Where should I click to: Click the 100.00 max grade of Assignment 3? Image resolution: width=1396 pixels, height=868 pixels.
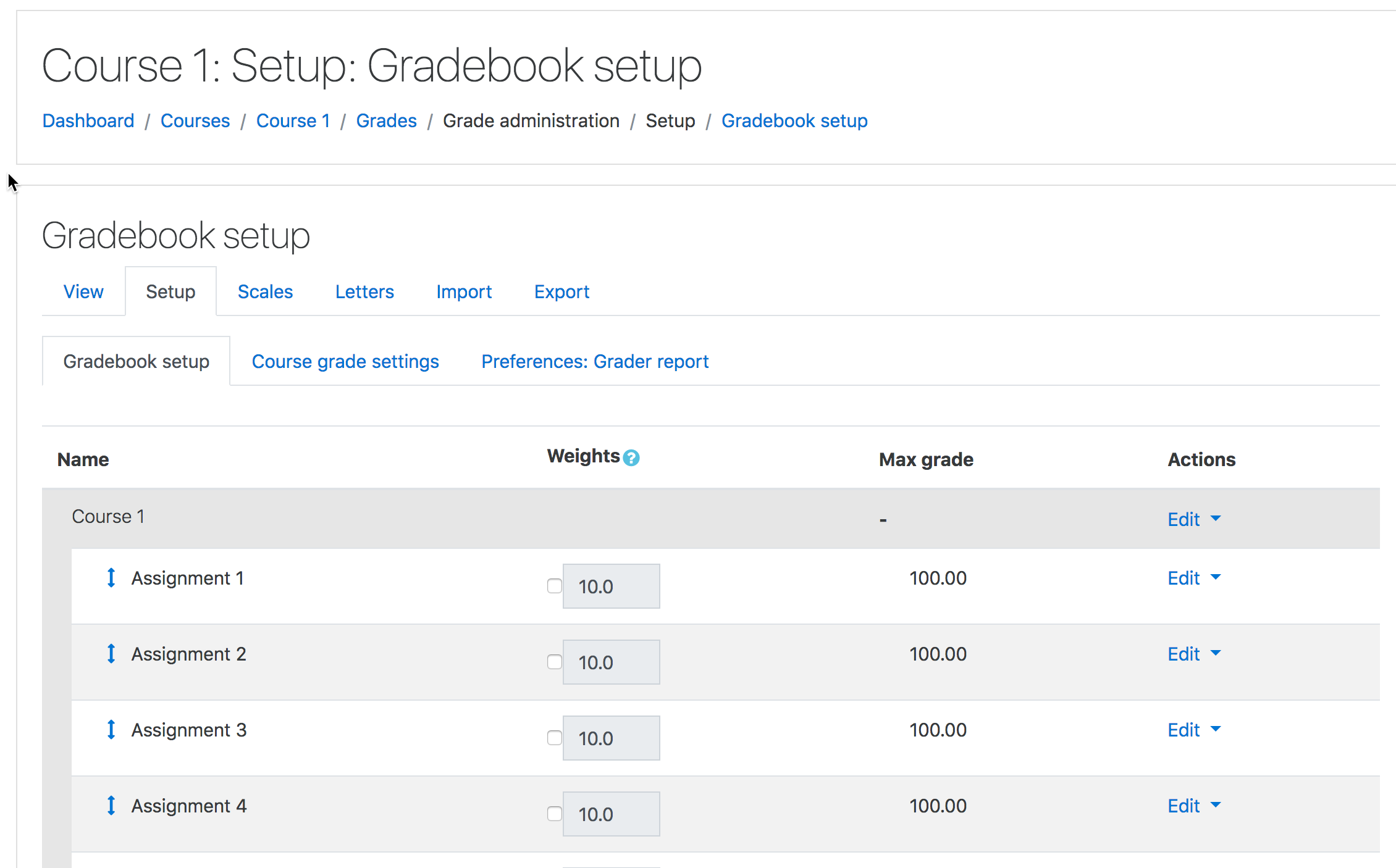(938, 730)
